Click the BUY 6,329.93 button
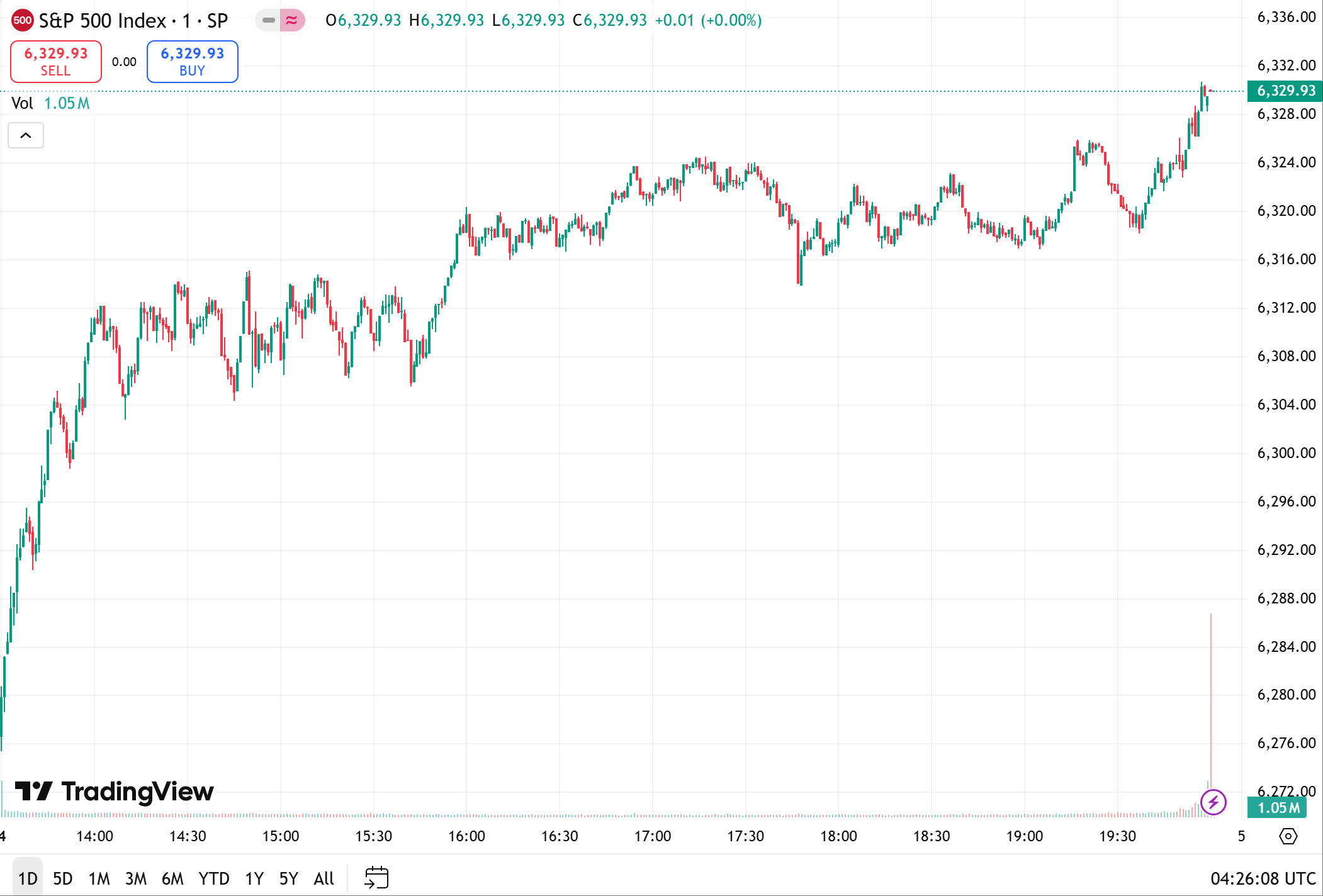This screenshot has height=896, width=1323. tap(192, 62)
